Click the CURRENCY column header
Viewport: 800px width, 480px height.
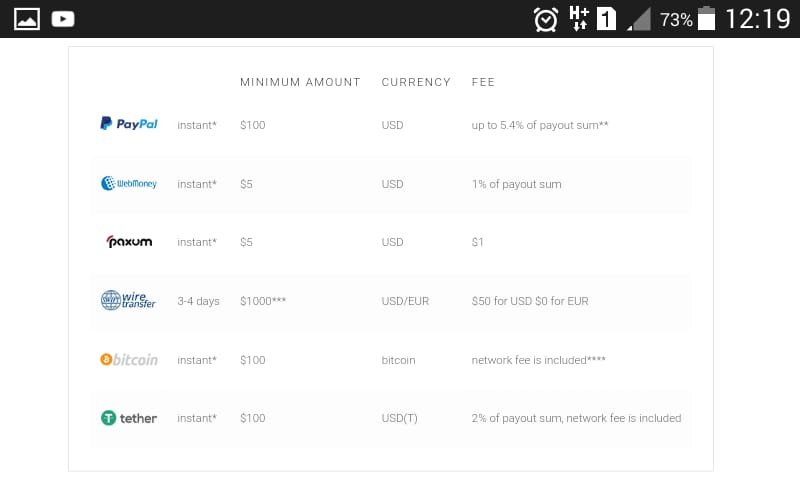point(416,82)
